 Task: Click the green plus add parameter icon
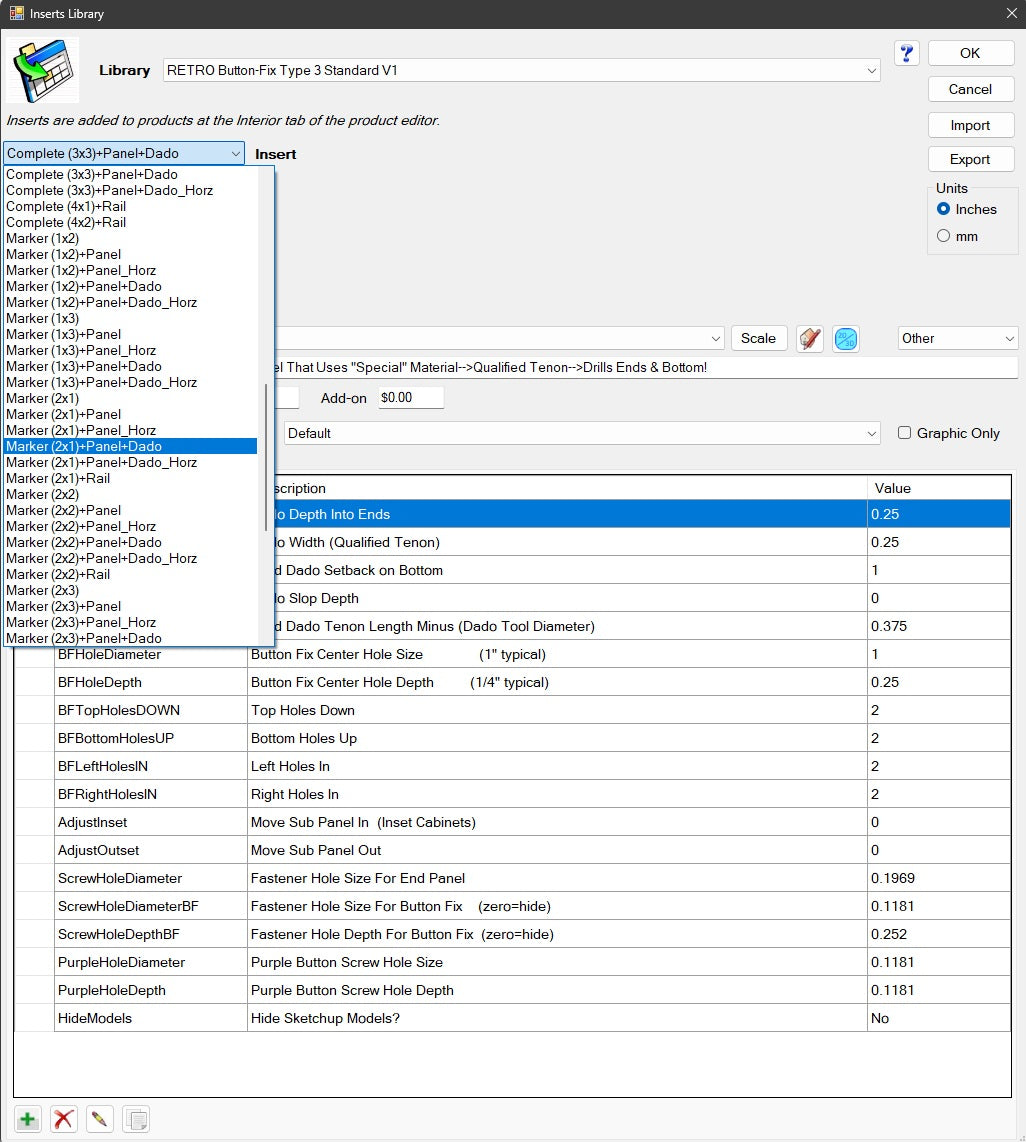[28, 1119]
